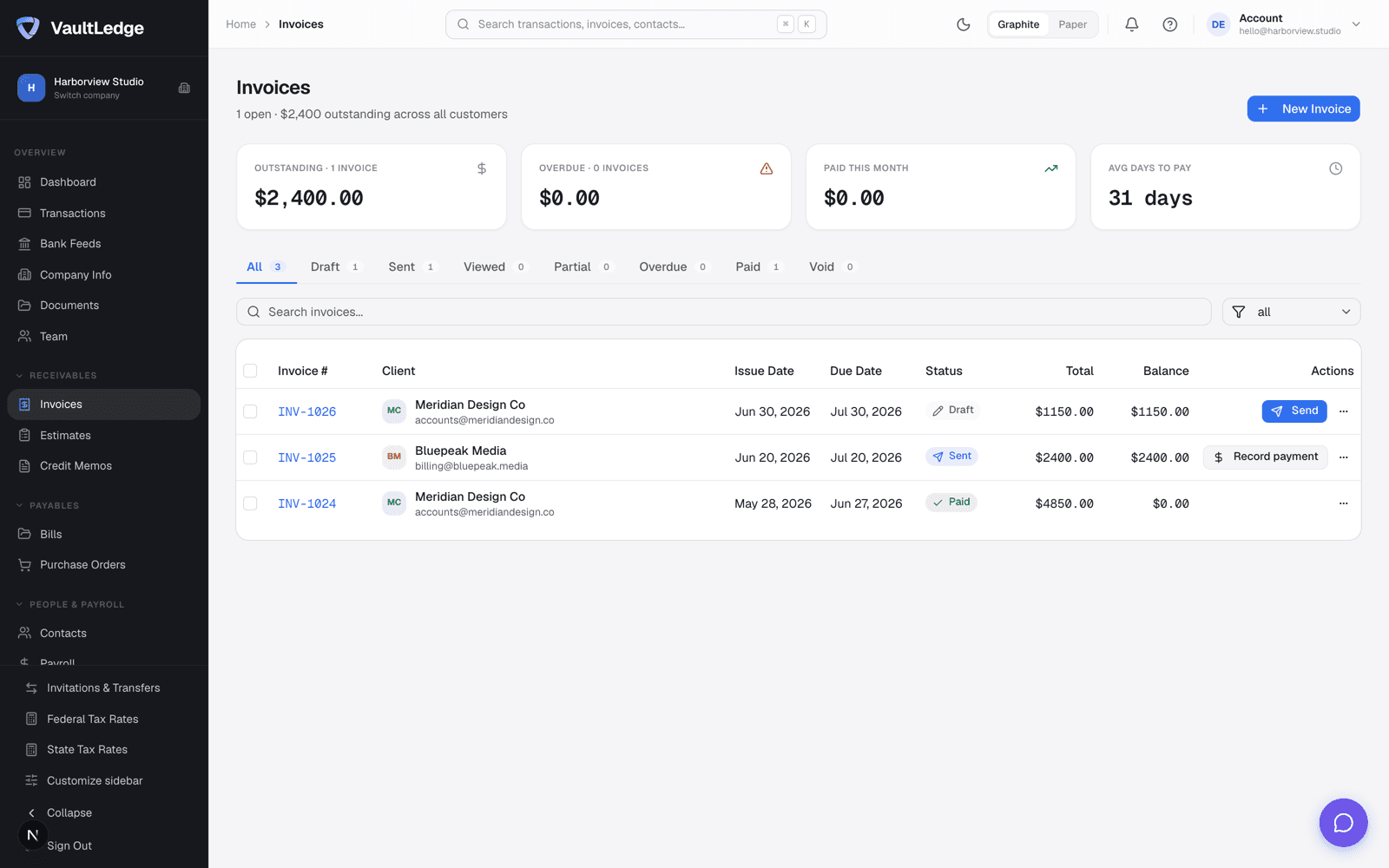Open more actions for INV-1025
This screenshot has height=868, width=1389.
pyautogui.click(x=1343, y=457)
